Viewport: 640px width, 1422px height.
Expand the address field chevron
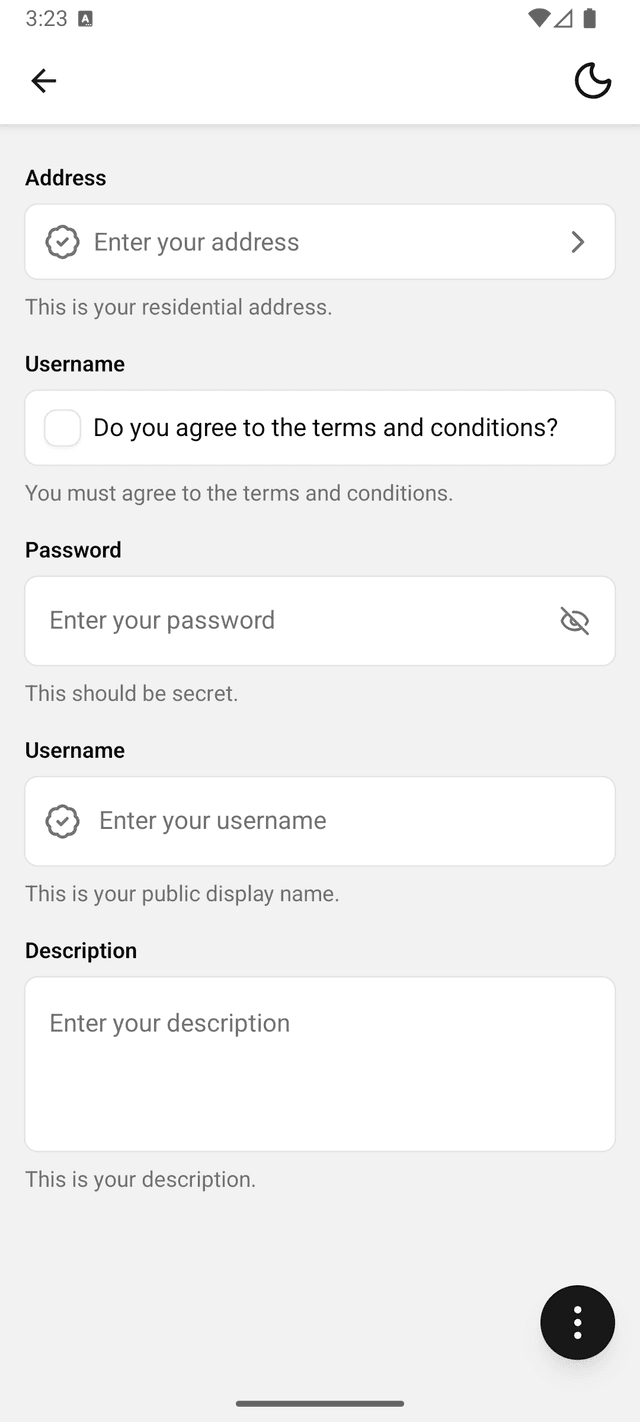pyautogui.click(x=577, y=242)
